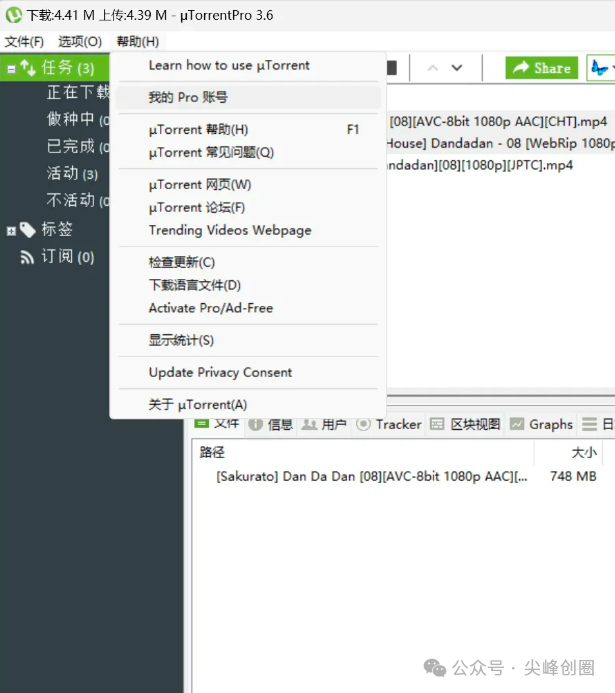Switch to the Graphs tab

pyautogui.click(x=541, y=425)
